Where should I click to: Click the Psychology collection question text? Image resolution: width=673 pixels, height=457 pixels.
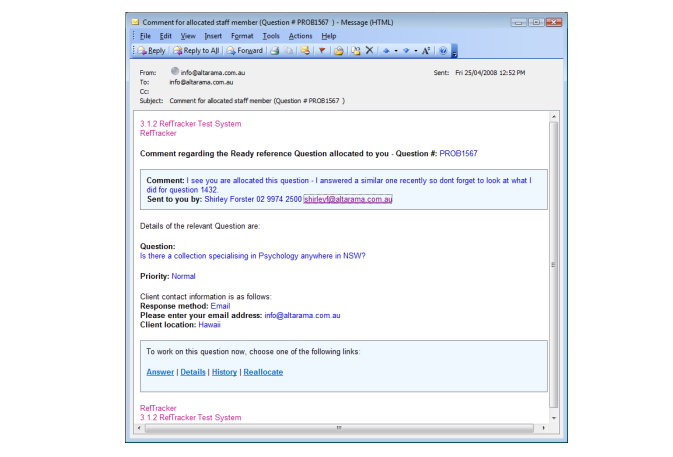tap(253, 256)
